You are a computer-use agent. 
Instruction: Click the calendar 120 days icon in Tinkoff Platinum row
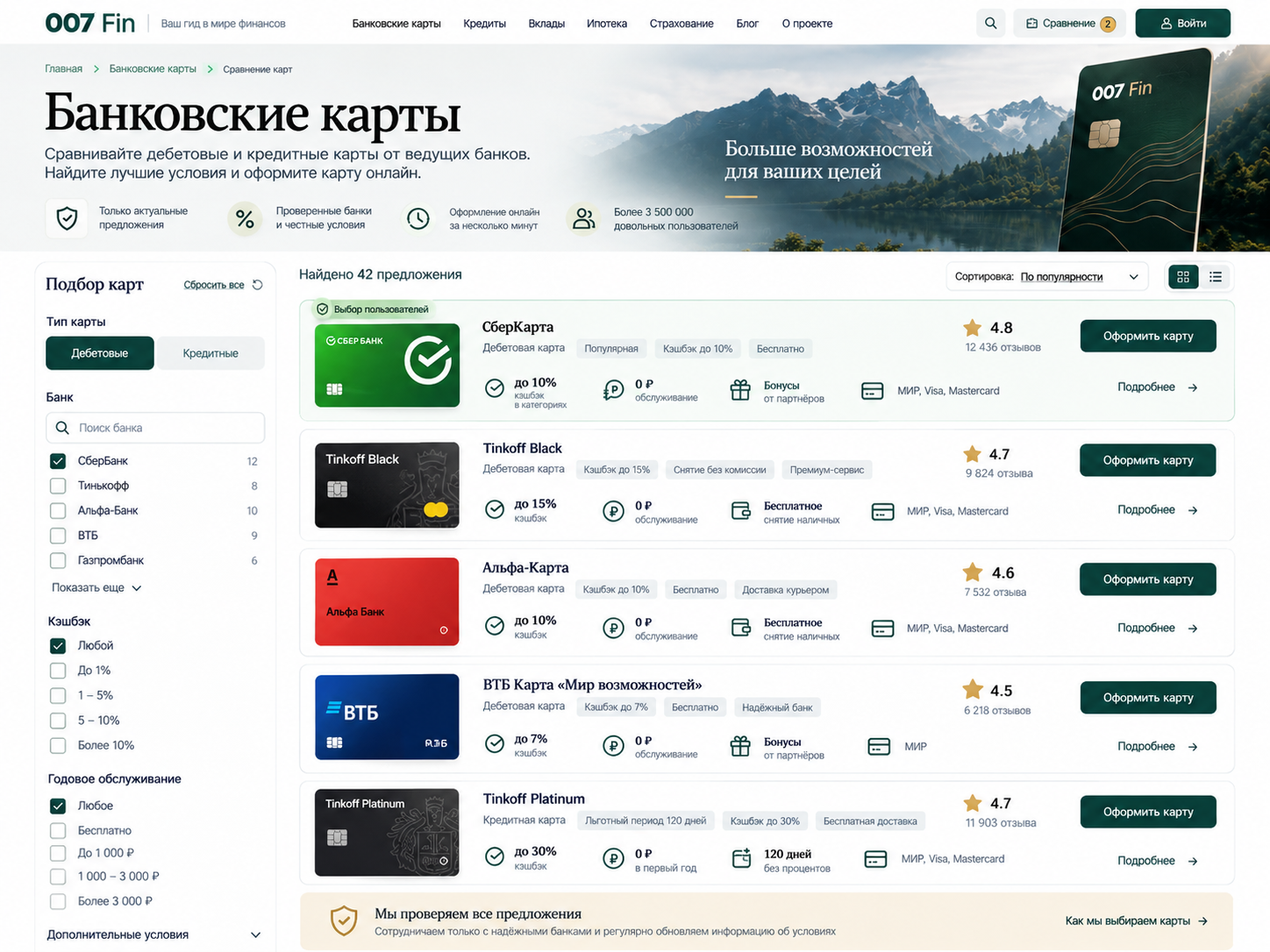pyautogui.click(x=741, y=859)
